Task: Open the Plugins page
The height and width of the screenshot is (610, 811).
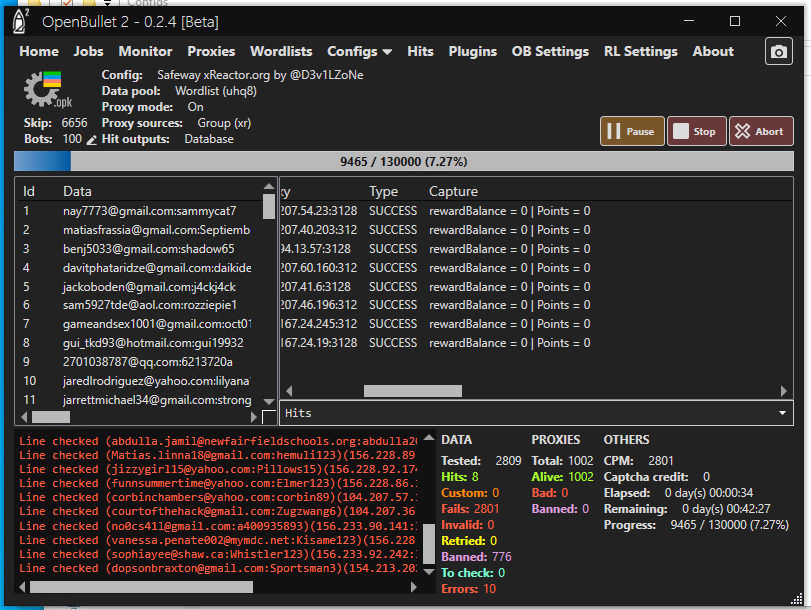Action: click(472, 51)
